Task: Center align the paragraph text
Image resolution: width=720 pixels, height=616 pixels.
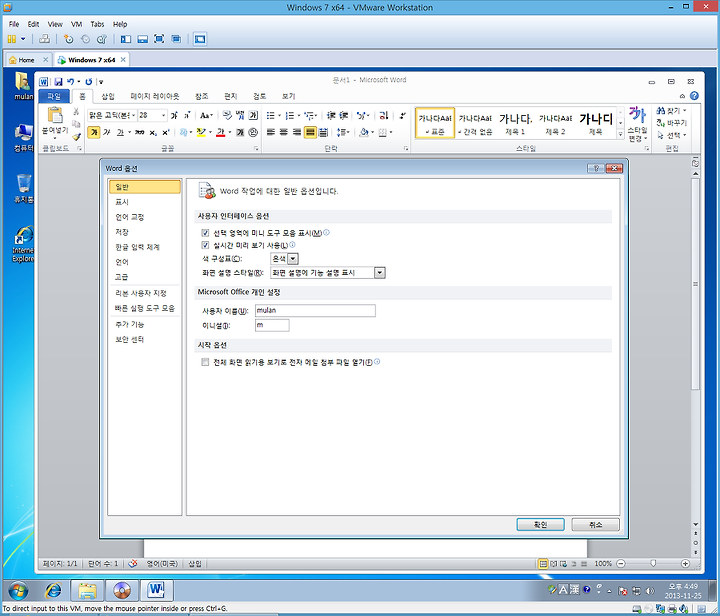Action: point(284,133)
